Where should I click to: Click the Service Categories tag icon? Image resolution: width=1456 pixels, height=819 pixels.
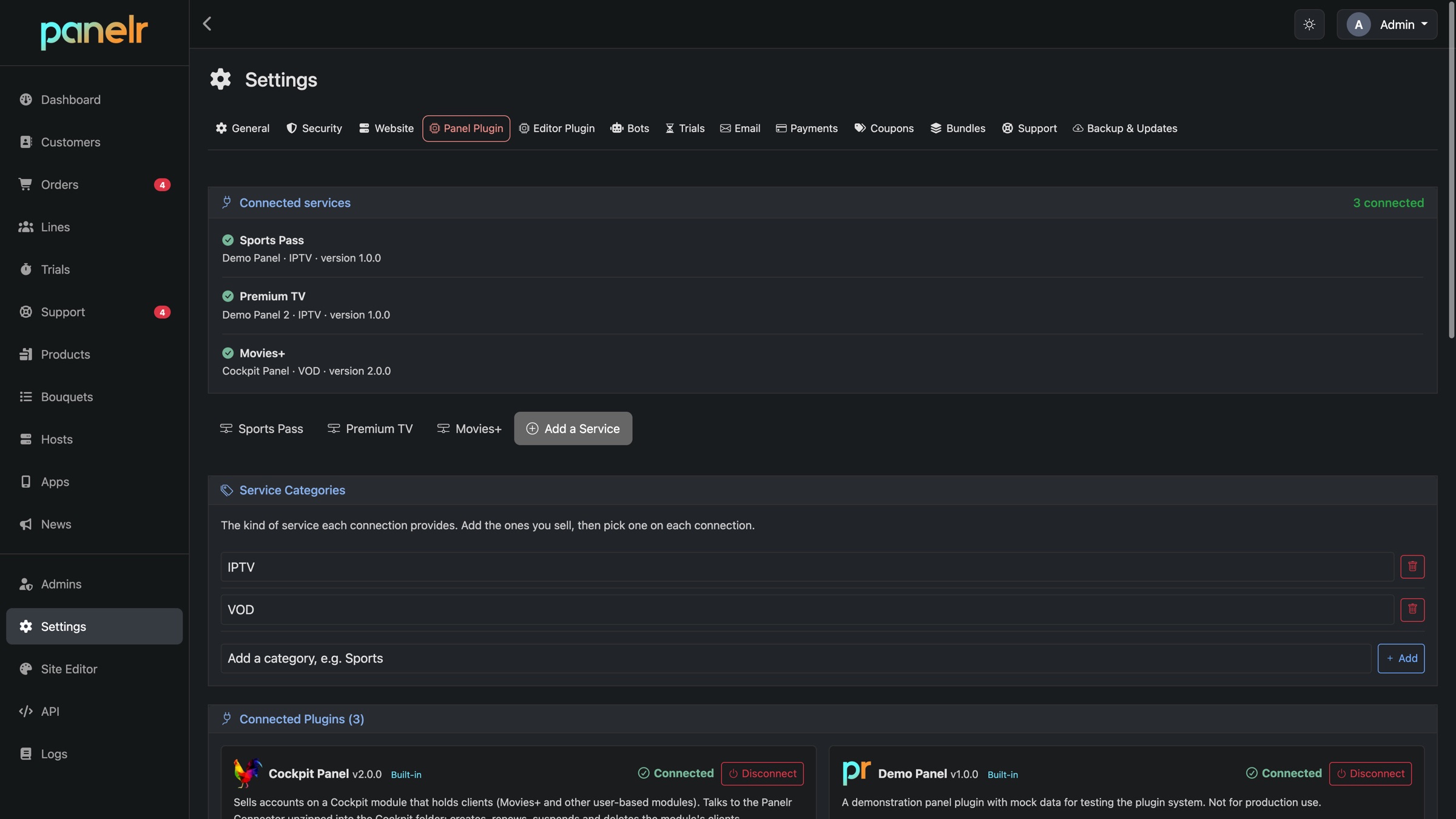coord(226,490)
